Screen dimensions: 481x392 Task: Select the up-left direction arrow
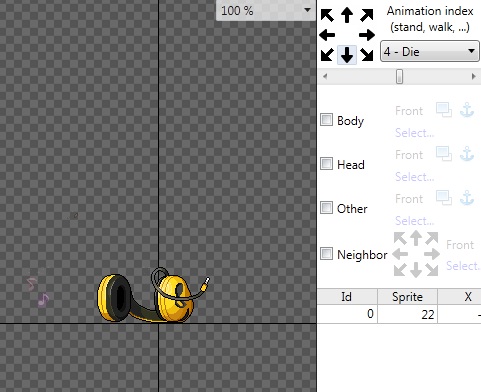(327, 15)
